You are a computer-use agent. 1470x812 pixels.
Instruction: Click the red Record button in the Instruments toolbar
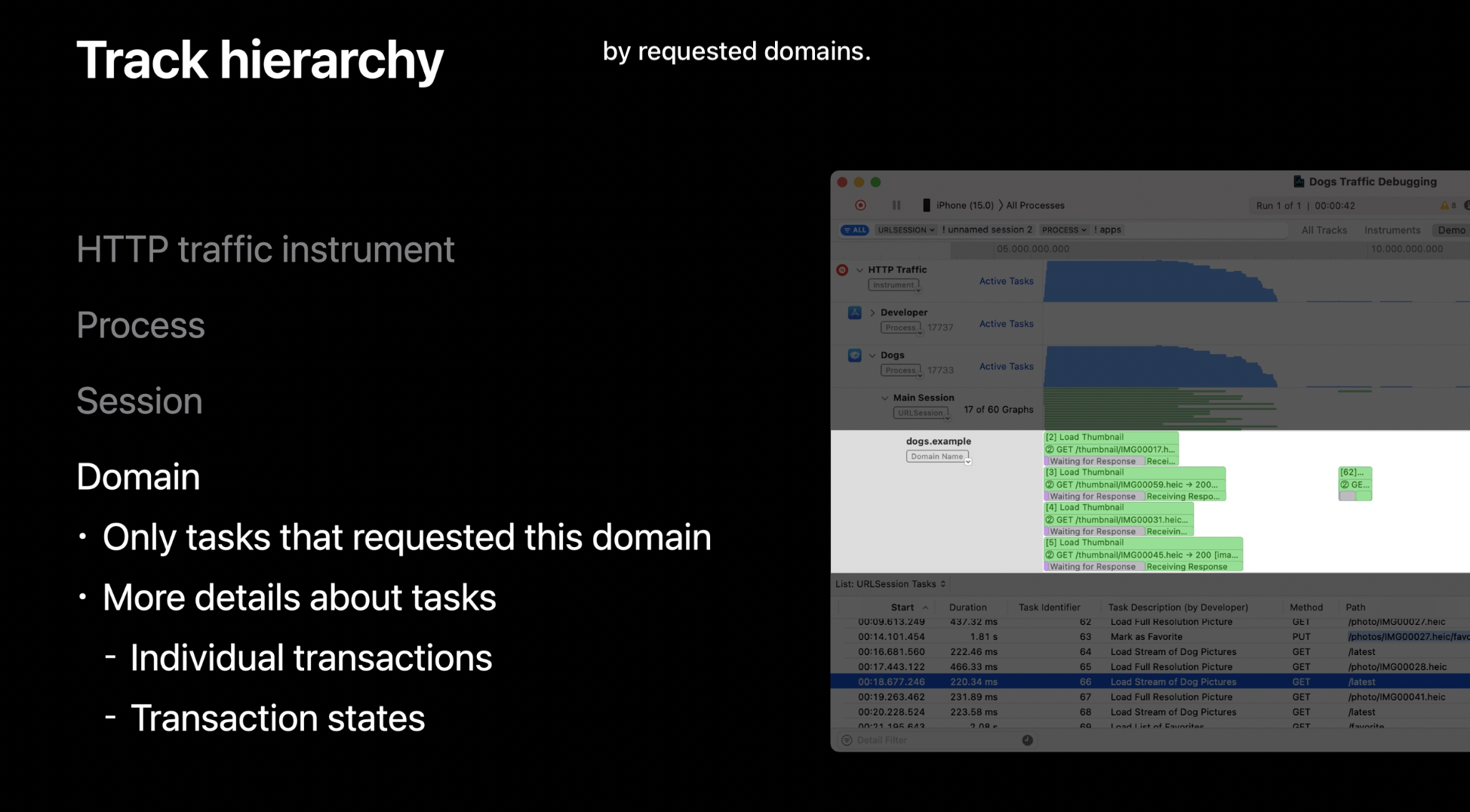click(x=860, y=205)
